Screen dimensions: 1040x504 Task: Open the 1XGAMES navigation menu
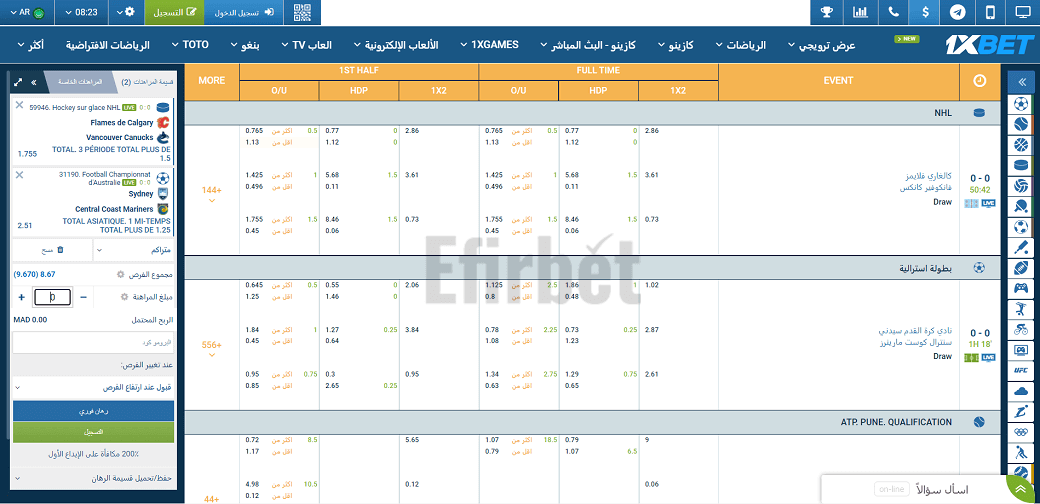pos(490,45)
